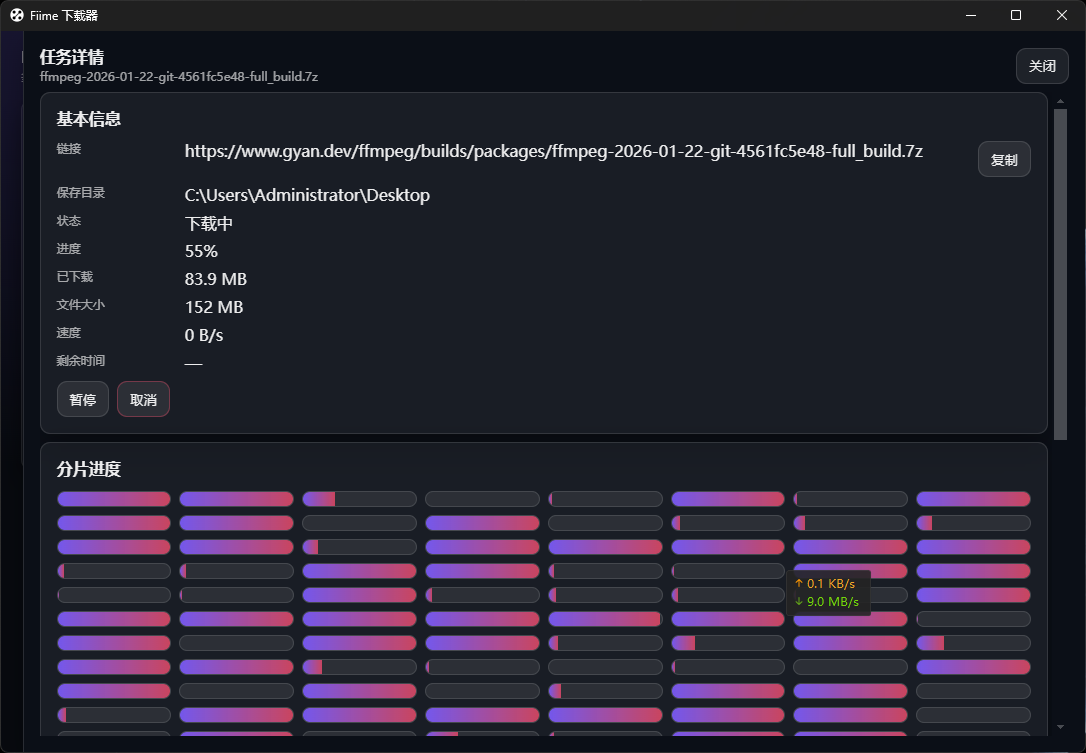Close the window using the title bar X

1062,15
